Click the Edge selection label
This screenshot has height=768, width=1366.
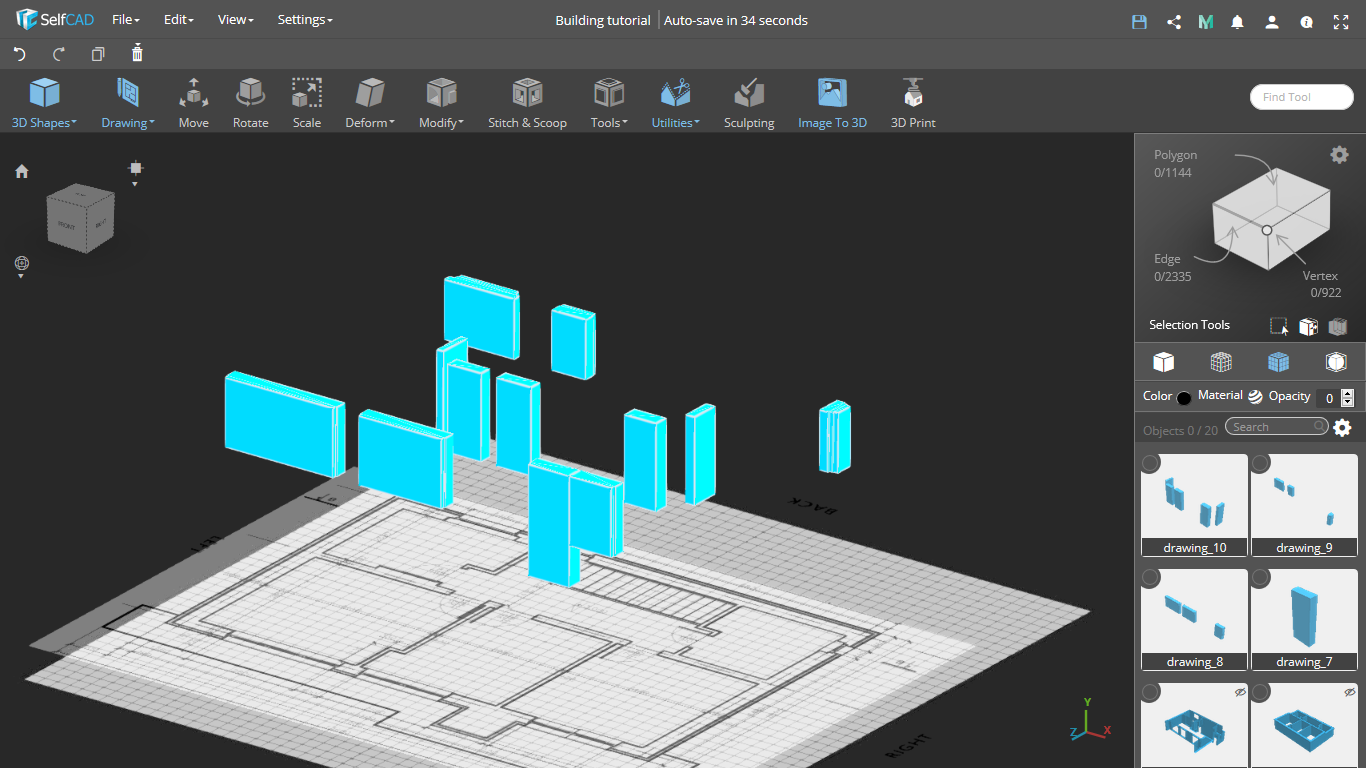tap(1167, 259)
